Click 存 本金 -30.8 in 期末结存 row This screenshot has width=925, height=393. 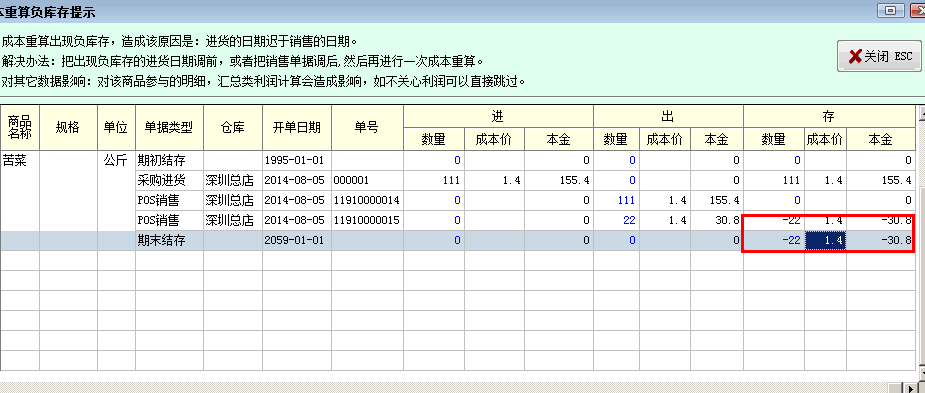tap(881, 240)
